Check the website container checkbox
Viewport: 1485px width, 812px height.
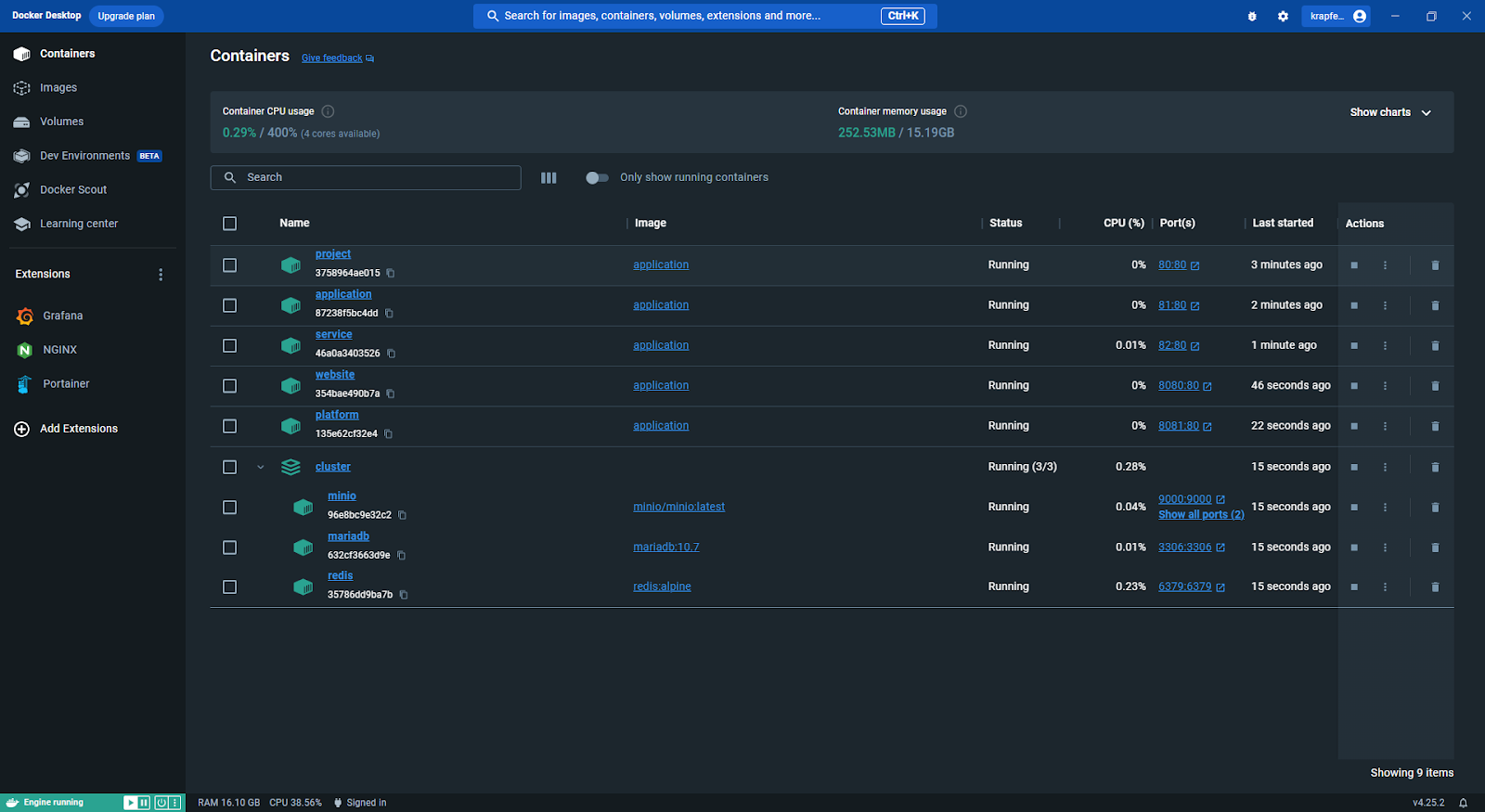[230, 386]
